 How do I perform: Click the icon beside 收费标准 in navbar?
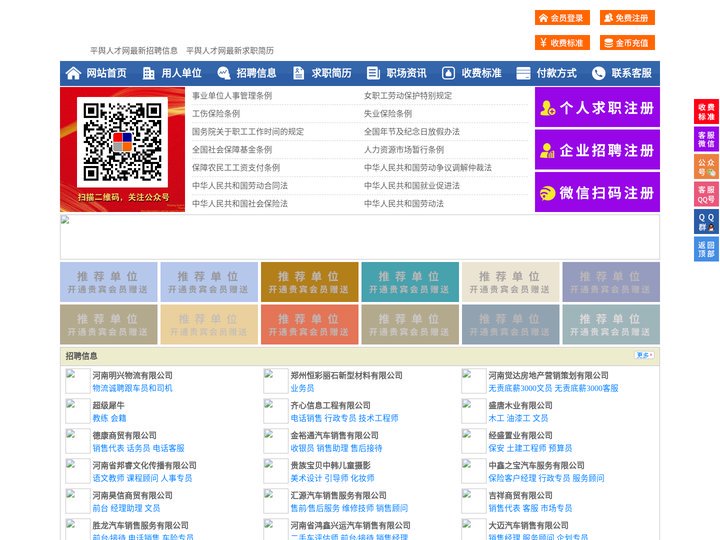pos(448,73)
